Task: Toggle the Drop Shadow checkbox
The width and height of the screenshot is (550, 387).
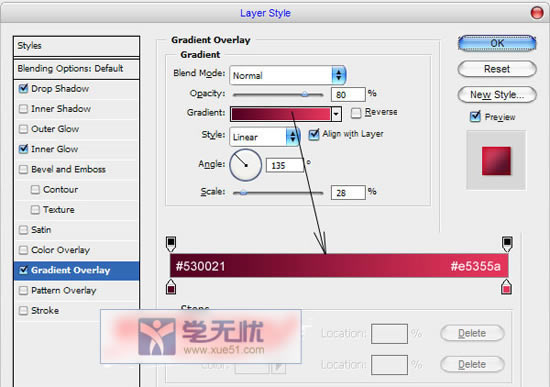Action: (x=24, y=88)
